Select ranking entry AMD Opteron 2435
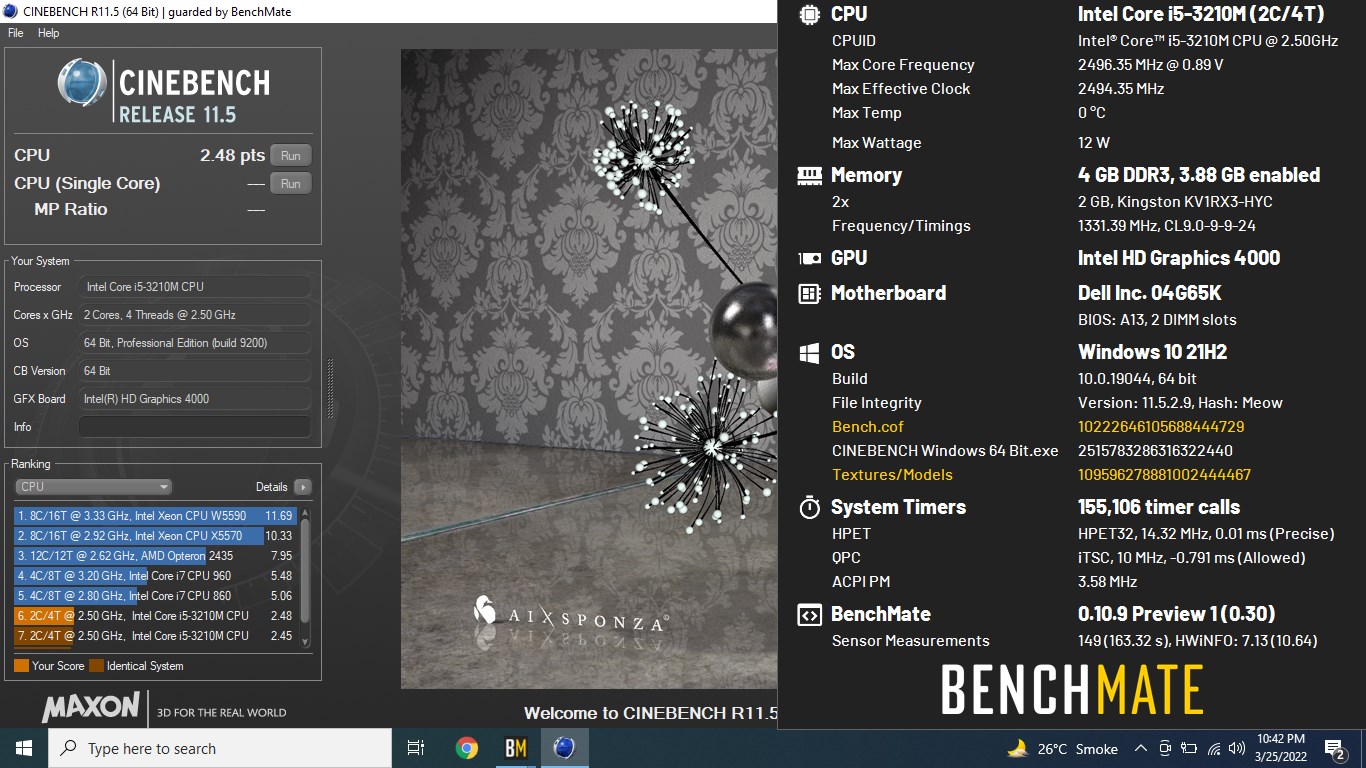The height and width of the screenshot is (768, 1366). (155, 556)
